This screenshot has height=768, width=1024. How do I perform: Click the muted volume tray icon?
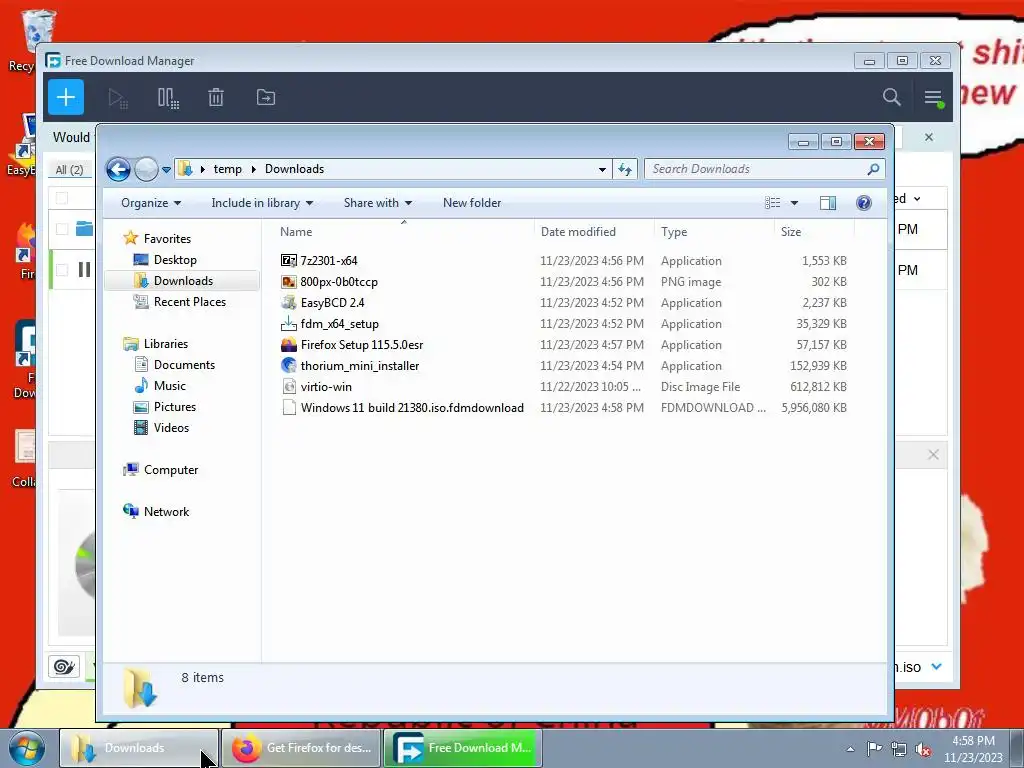pos(923,750)
